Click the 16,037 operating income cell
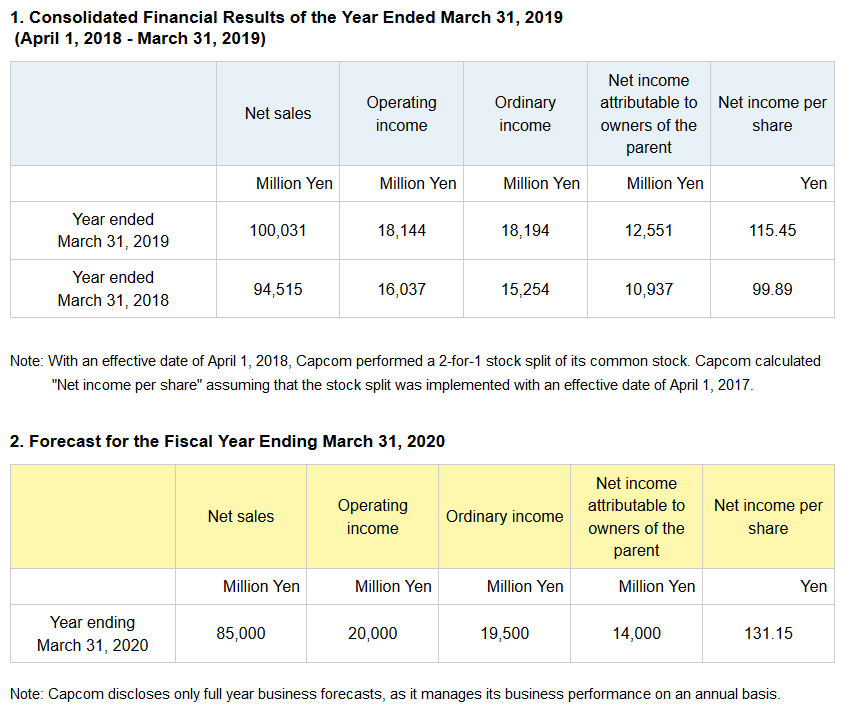 click(x=402, y=289)
